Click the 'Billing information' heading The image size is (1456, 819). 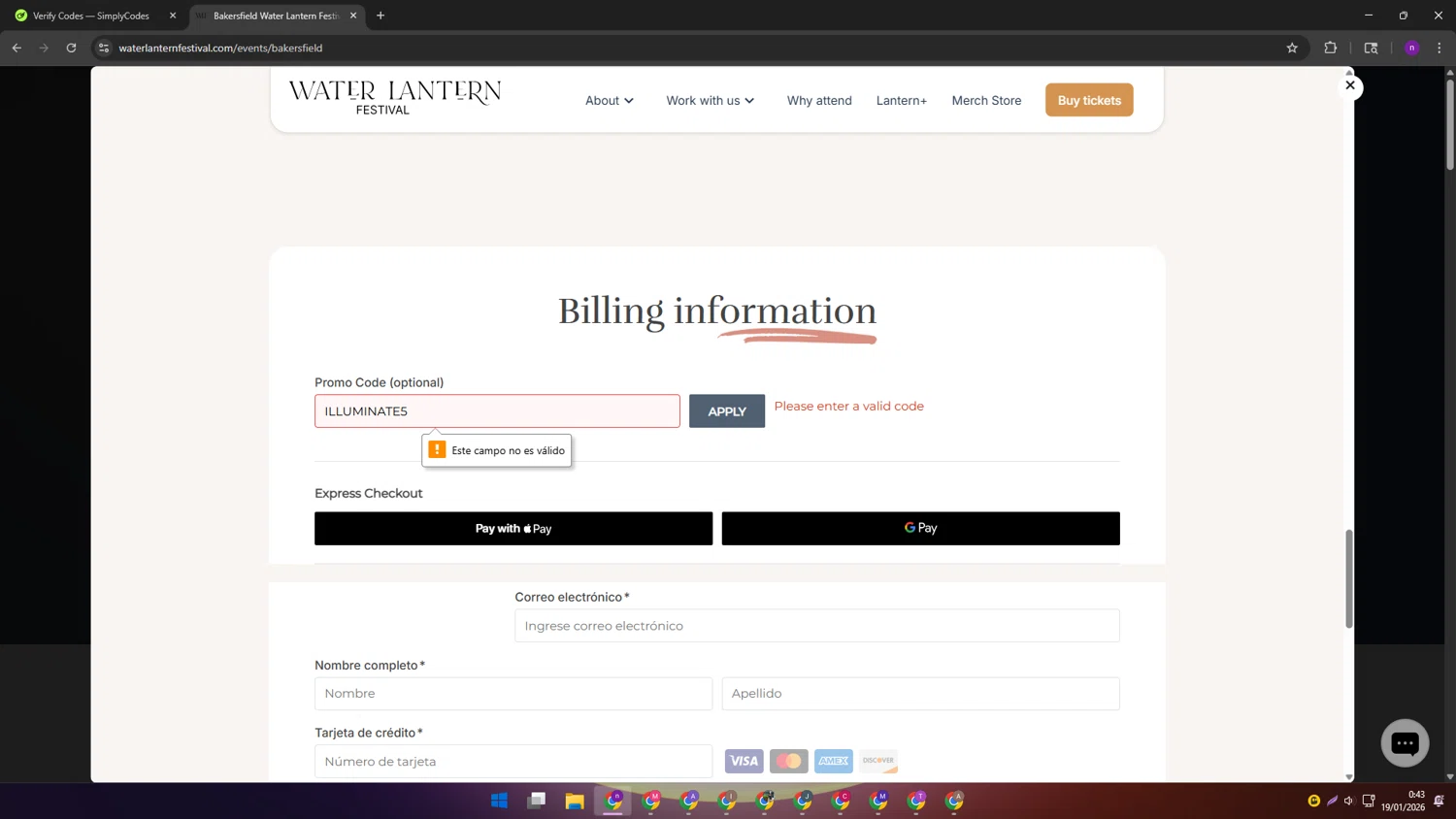717,311
